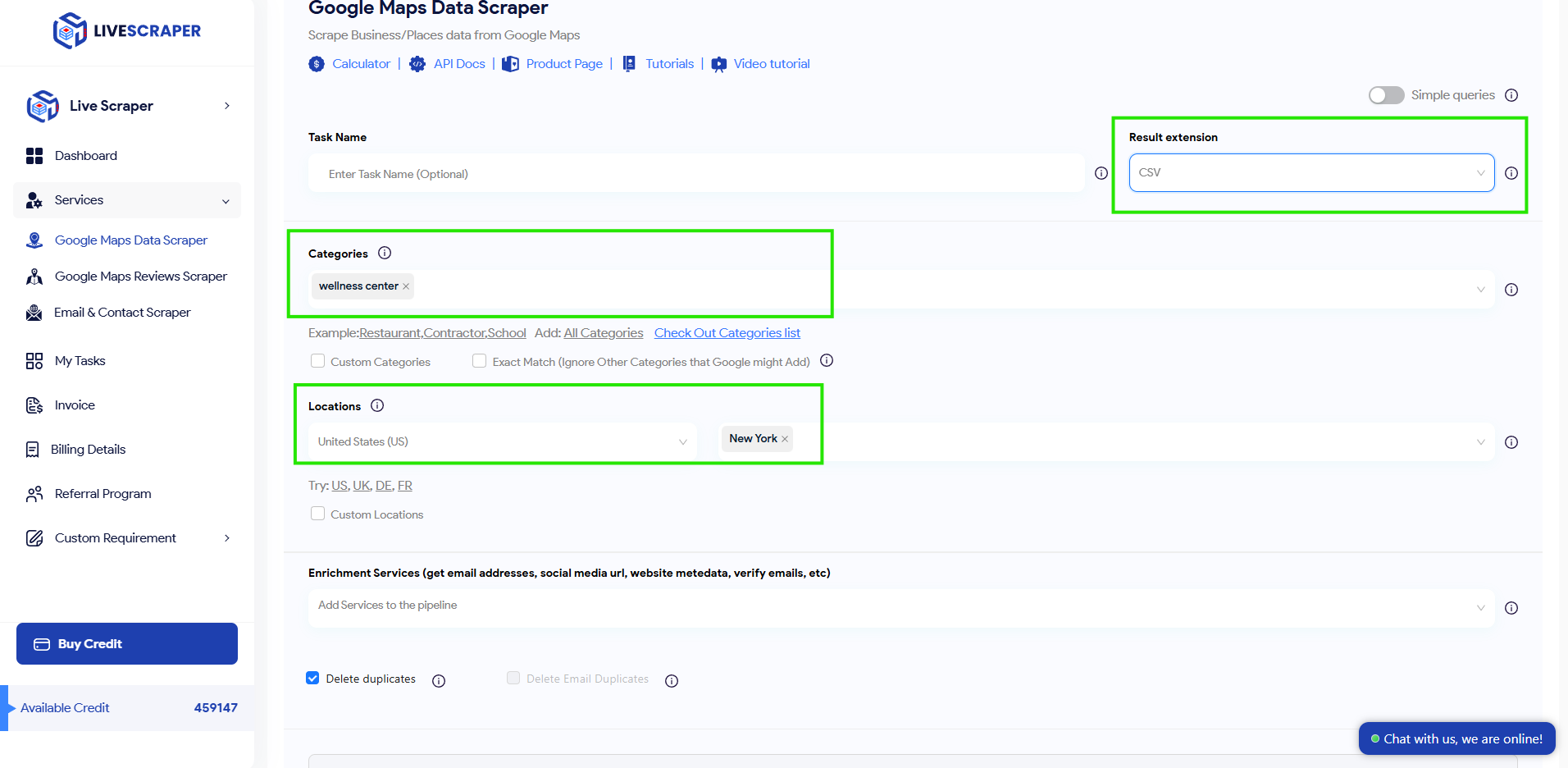Open the United States (US) country dropdown
1568x768 pixels.
(503, 441)
